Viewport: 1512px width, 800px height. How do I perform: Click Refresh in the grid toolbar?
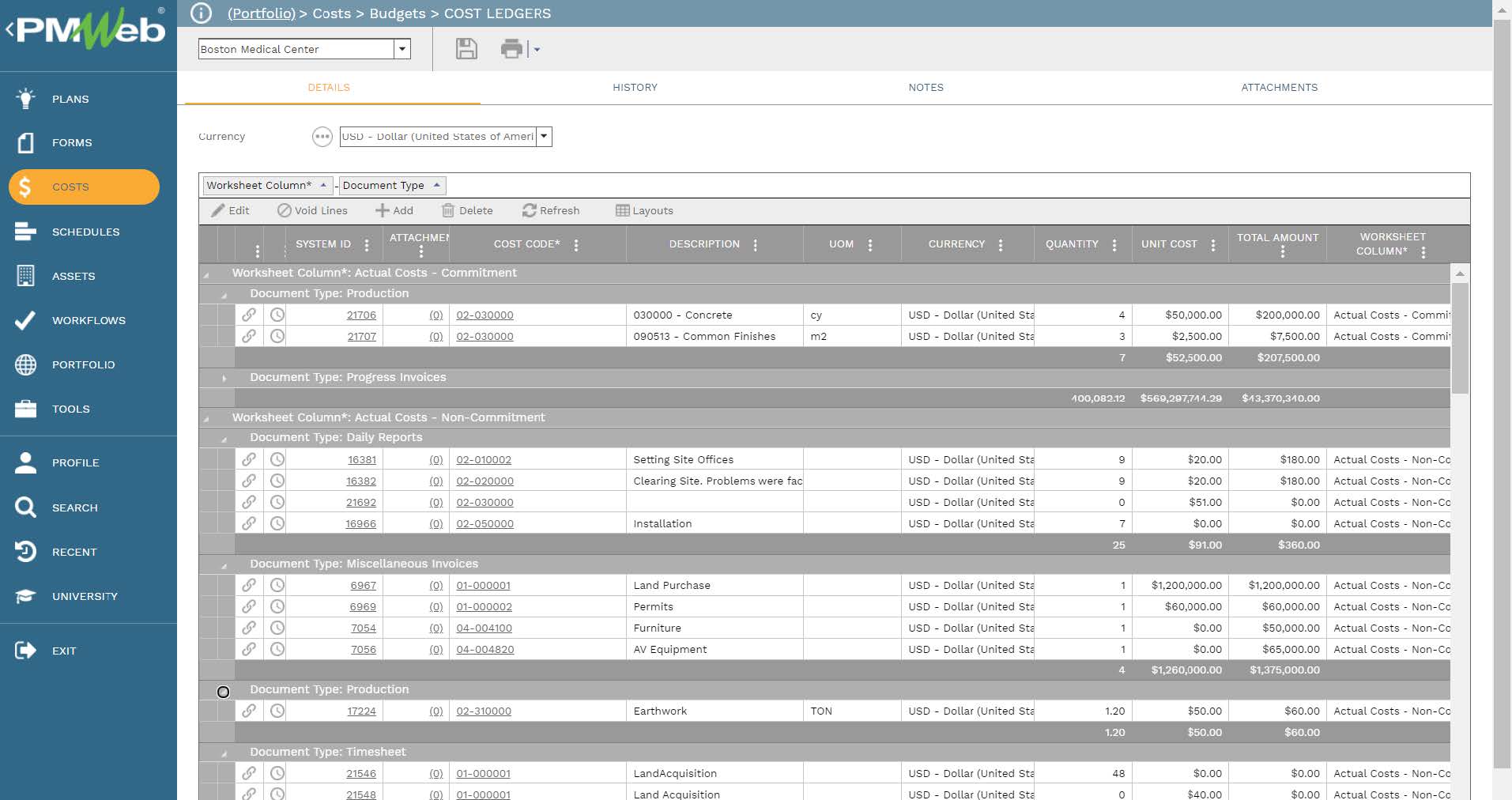(x=551, y=210)
